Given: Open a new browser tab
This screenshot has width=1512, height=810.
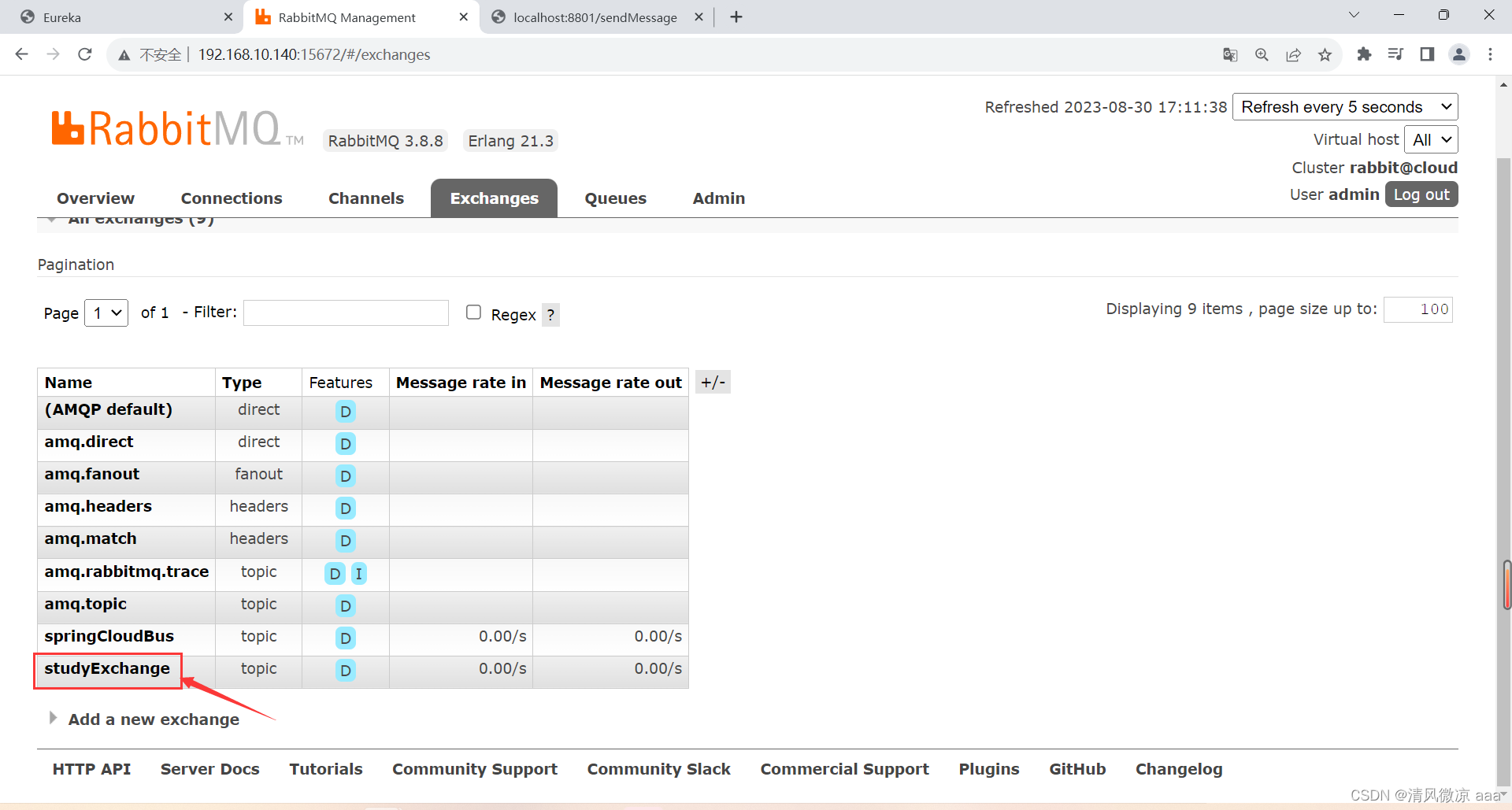Looking at the screenshot, I should point(736,17).
